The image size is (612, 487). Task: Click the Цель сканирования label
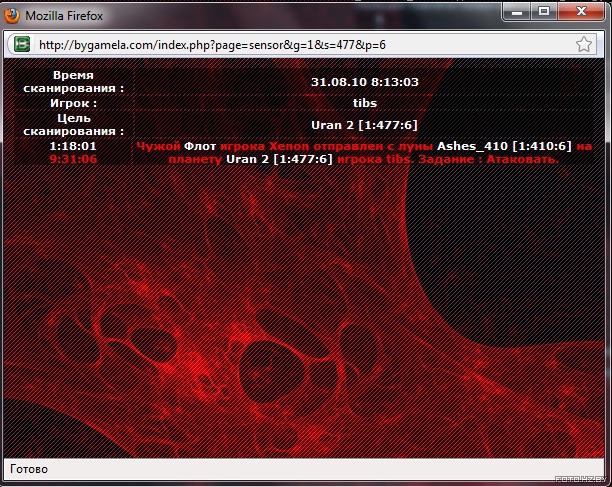point(73,124)
